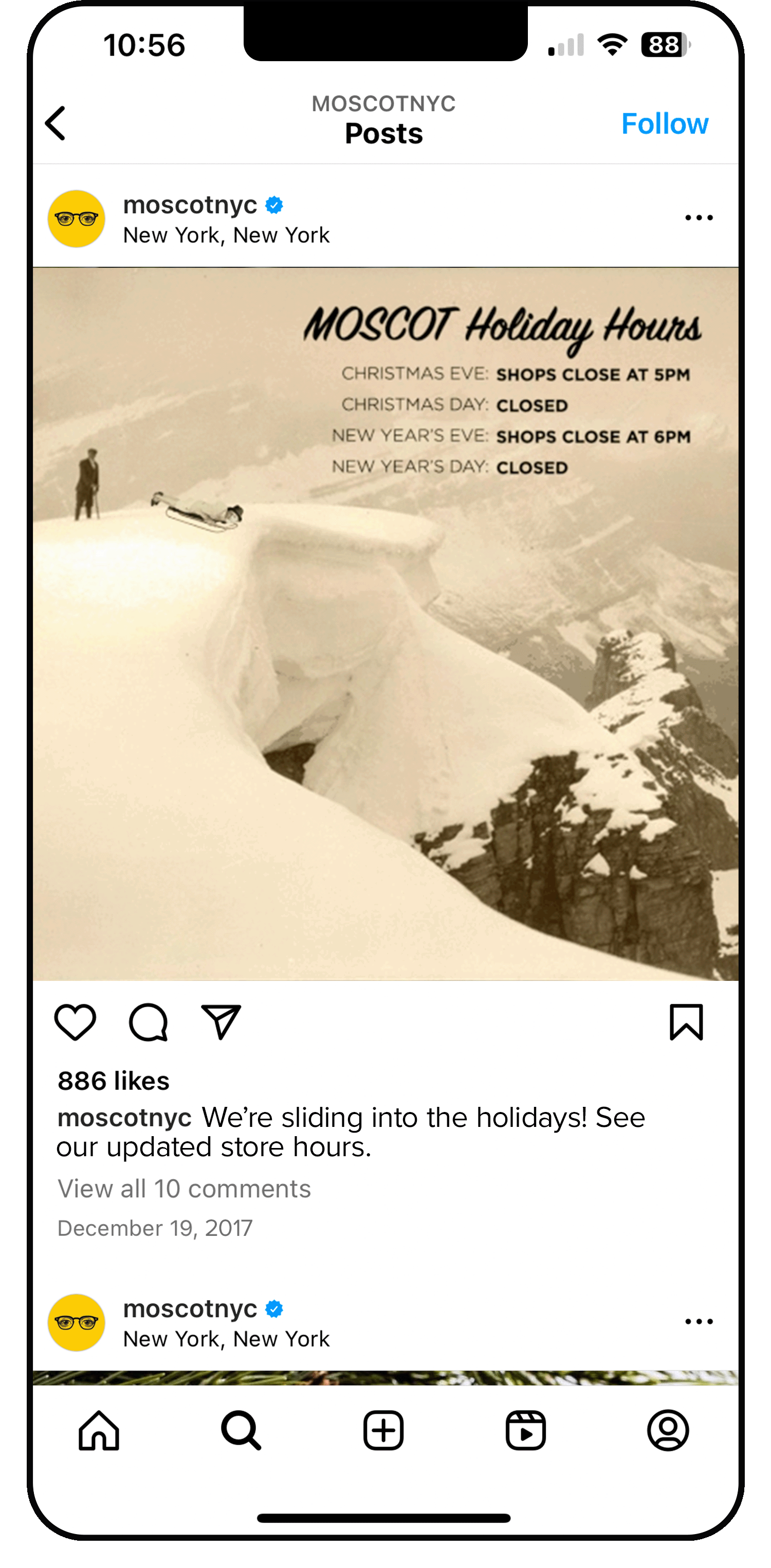
Task: Open your profile tab icon
Action: [668, 1430]
